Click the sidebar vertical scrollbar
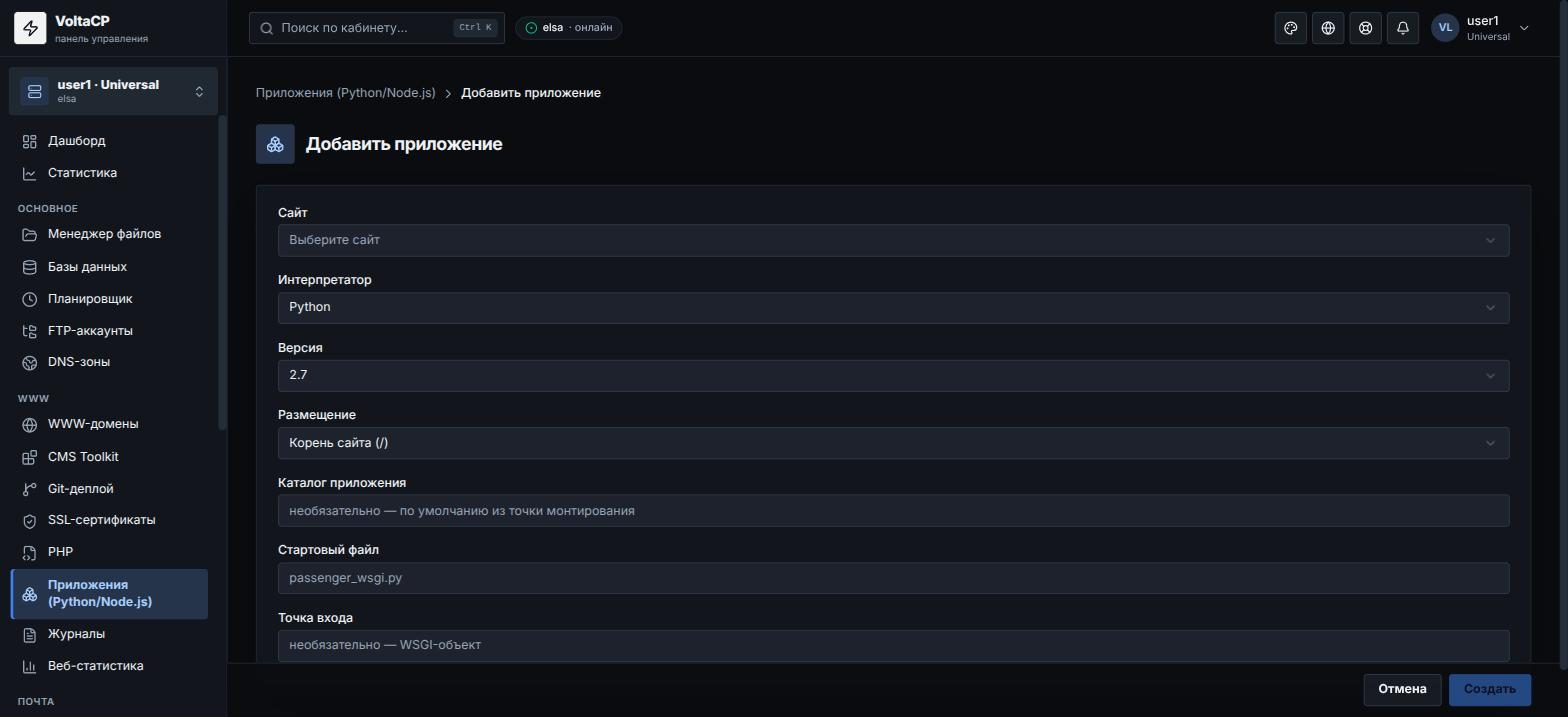 pos(223,272)
